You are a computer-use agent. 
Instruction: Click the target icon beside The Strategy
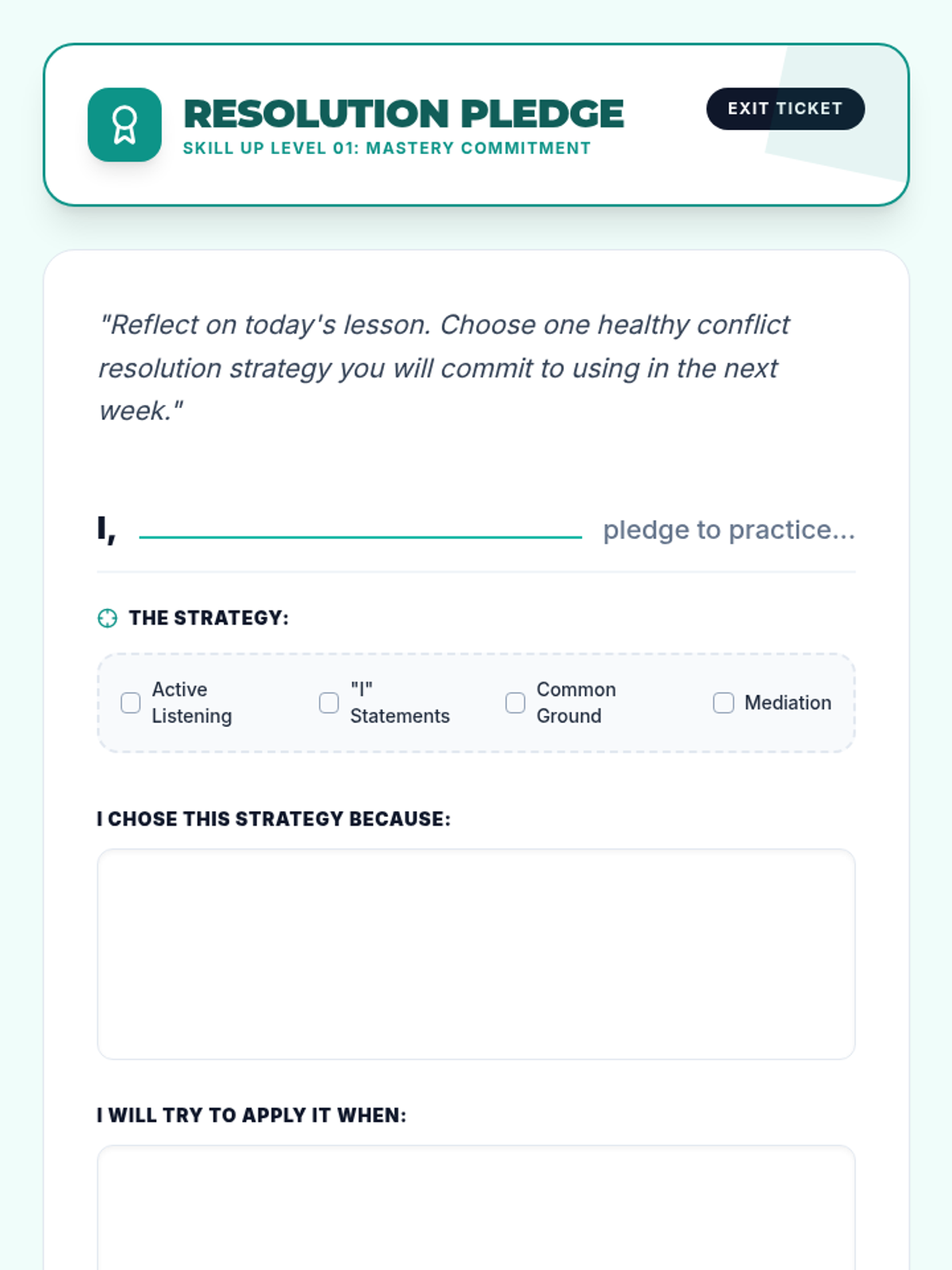pyautogui.click(x=107, y=618)
